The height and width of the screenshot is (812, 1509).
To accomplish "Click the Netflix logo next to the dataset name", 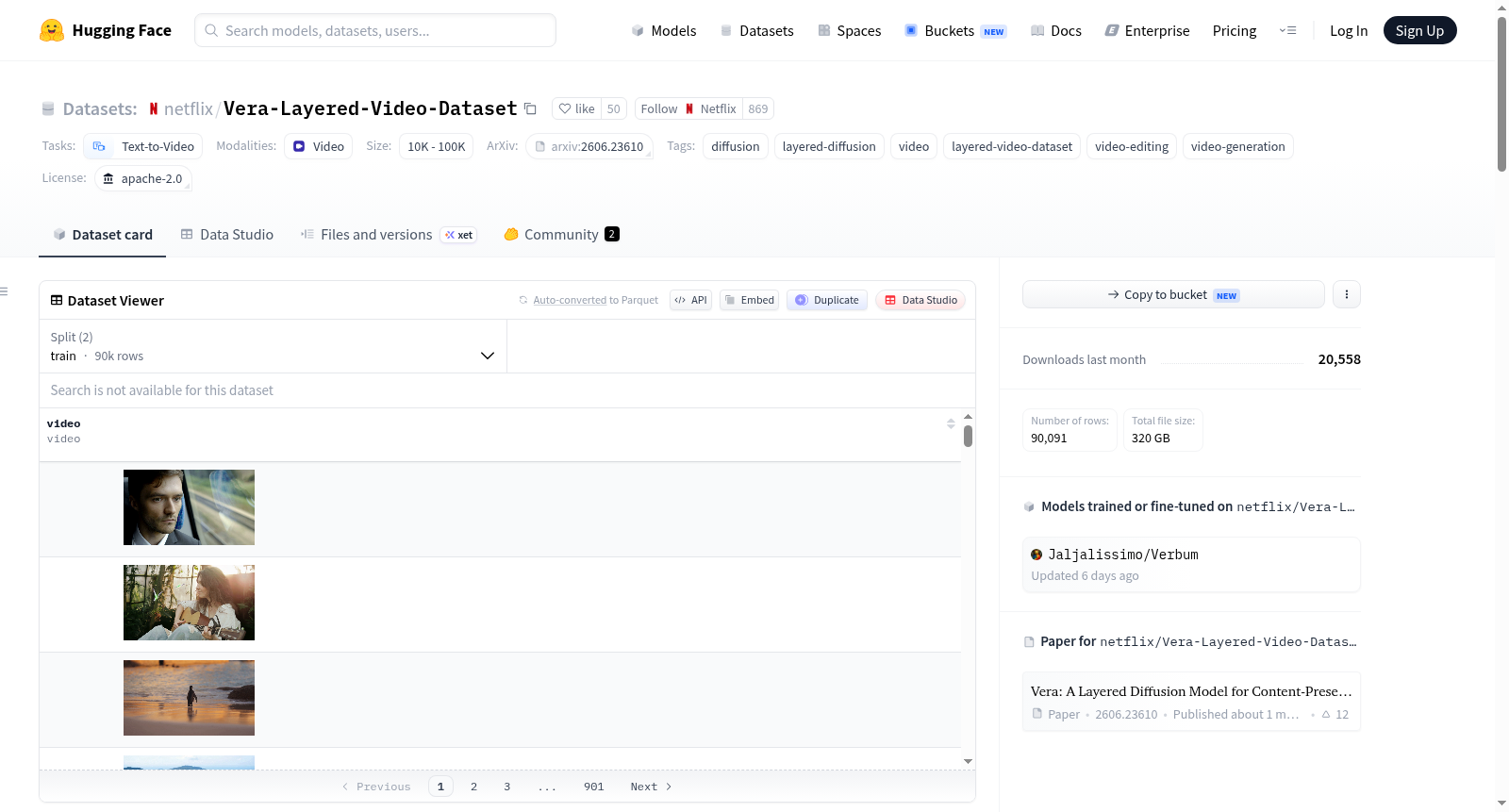I will [x=154, y=108].
